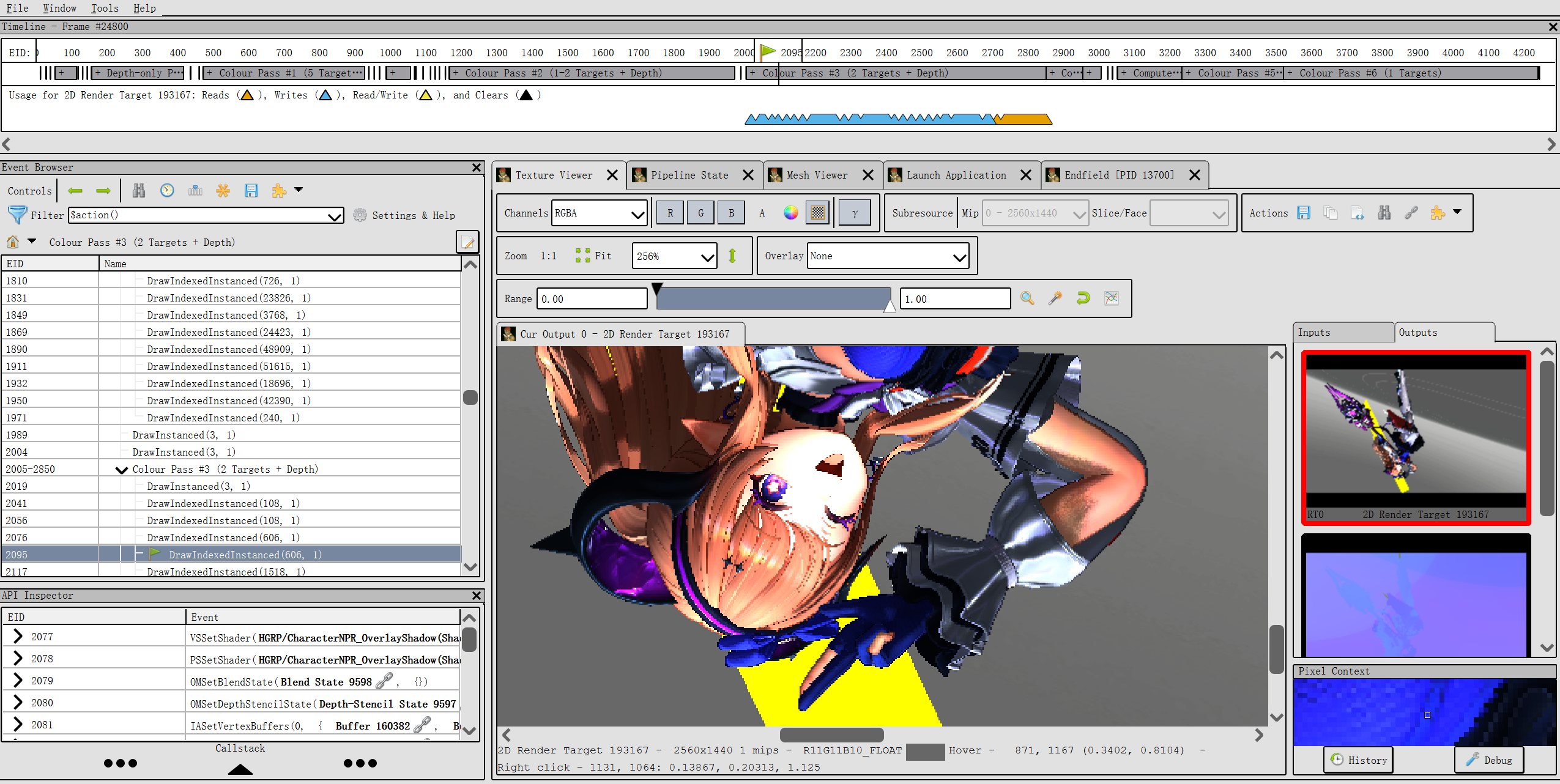Viewport: 1560px width, 784px height.
Task: Click the copy pages icon in Actions
Action: (1331, 213)
